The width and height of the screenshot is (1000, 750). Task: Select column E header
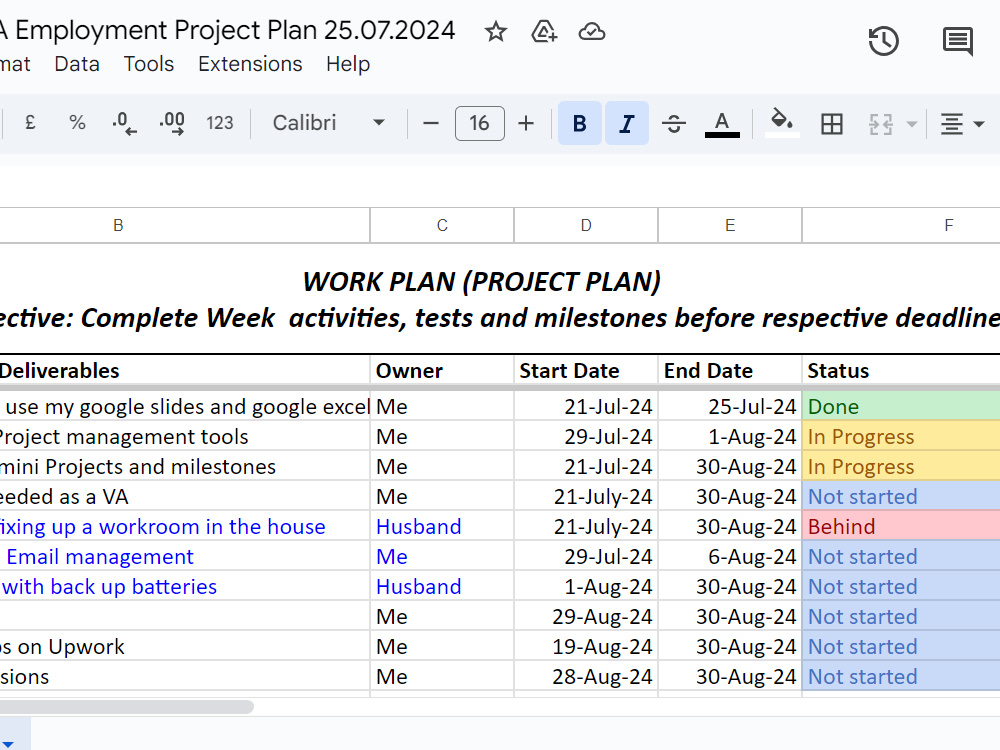click(x=730, y=225)
